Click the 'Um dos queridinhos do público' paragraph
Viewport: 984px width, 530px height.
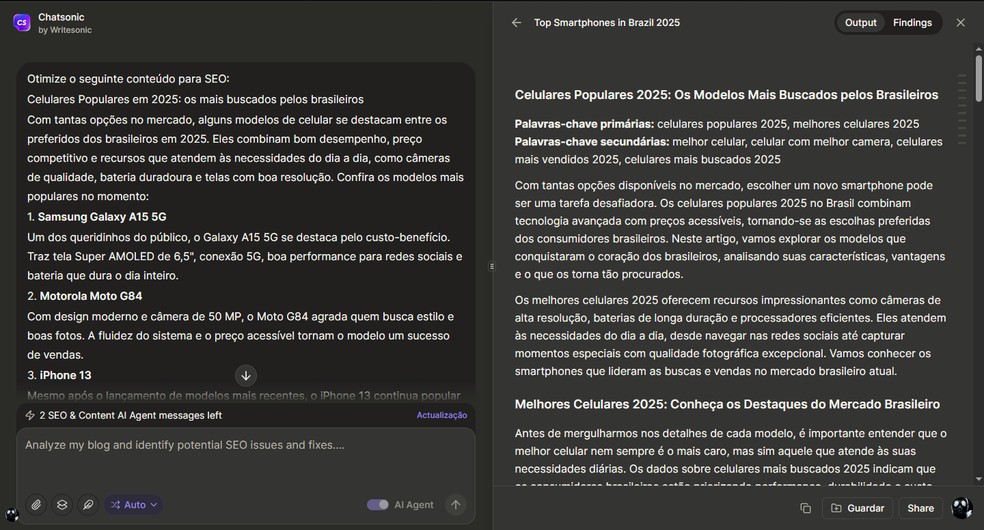[x=245, y=257]
